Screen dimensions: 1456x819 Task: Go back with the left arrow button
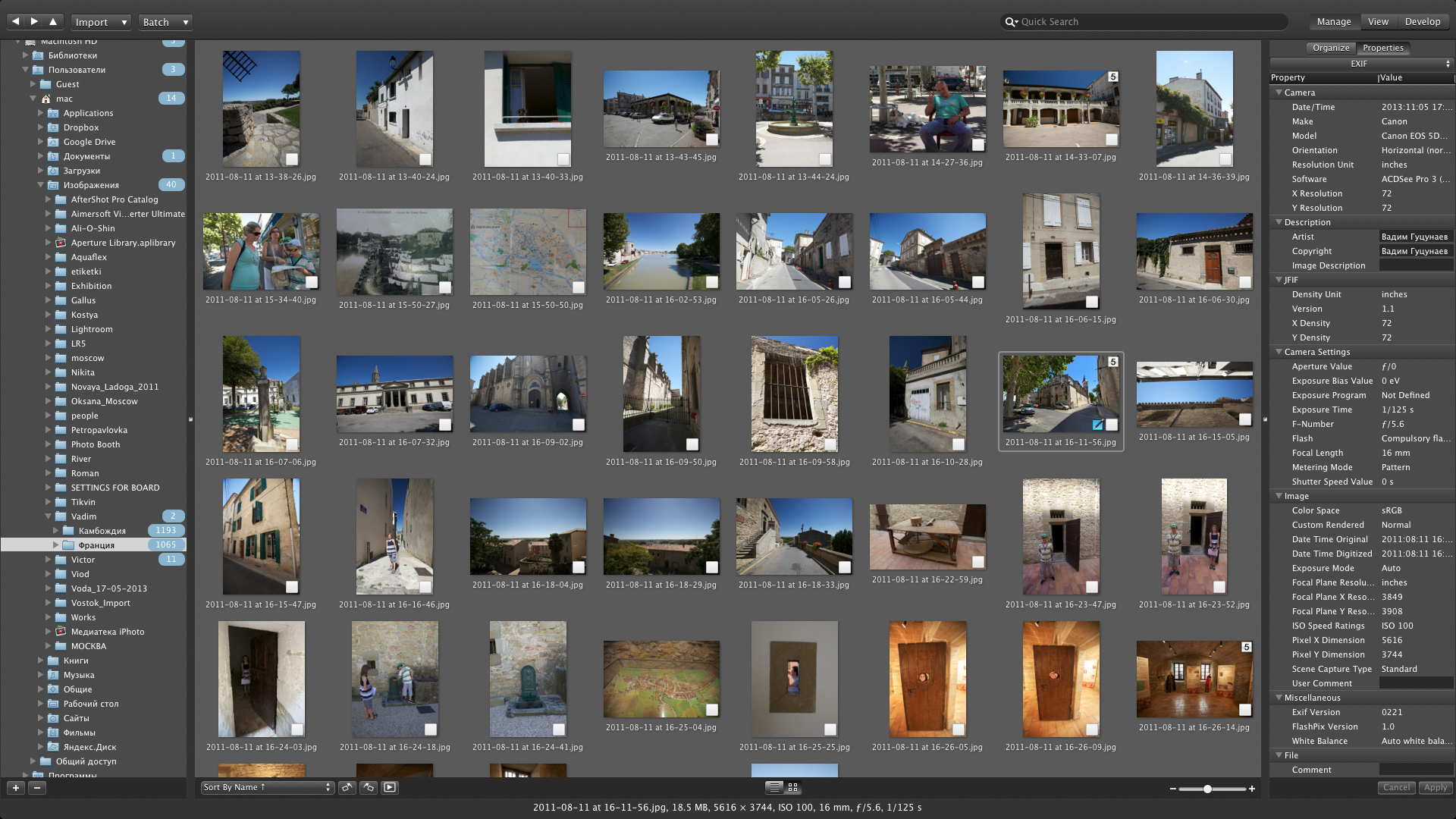pyautogui.click(x=15, y=21)
